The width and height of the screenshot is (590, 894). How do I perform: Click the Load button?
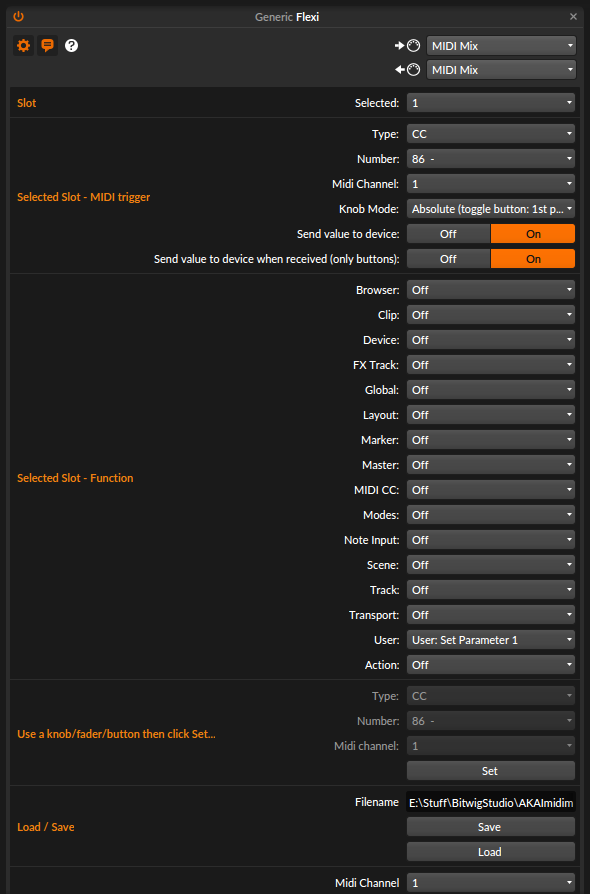(x=491, y=852)
